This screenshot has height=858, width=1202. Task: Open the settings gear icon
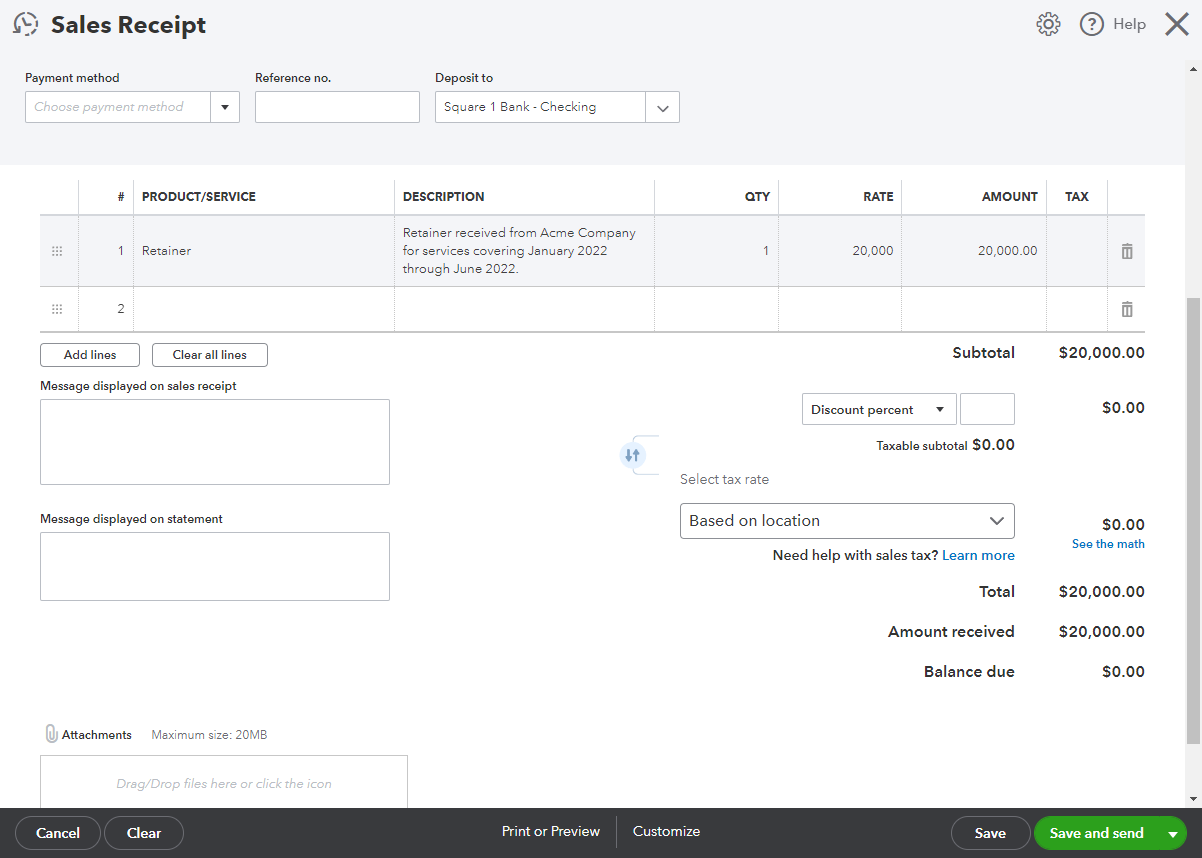pyautogui.click(x=1048, y=25)
